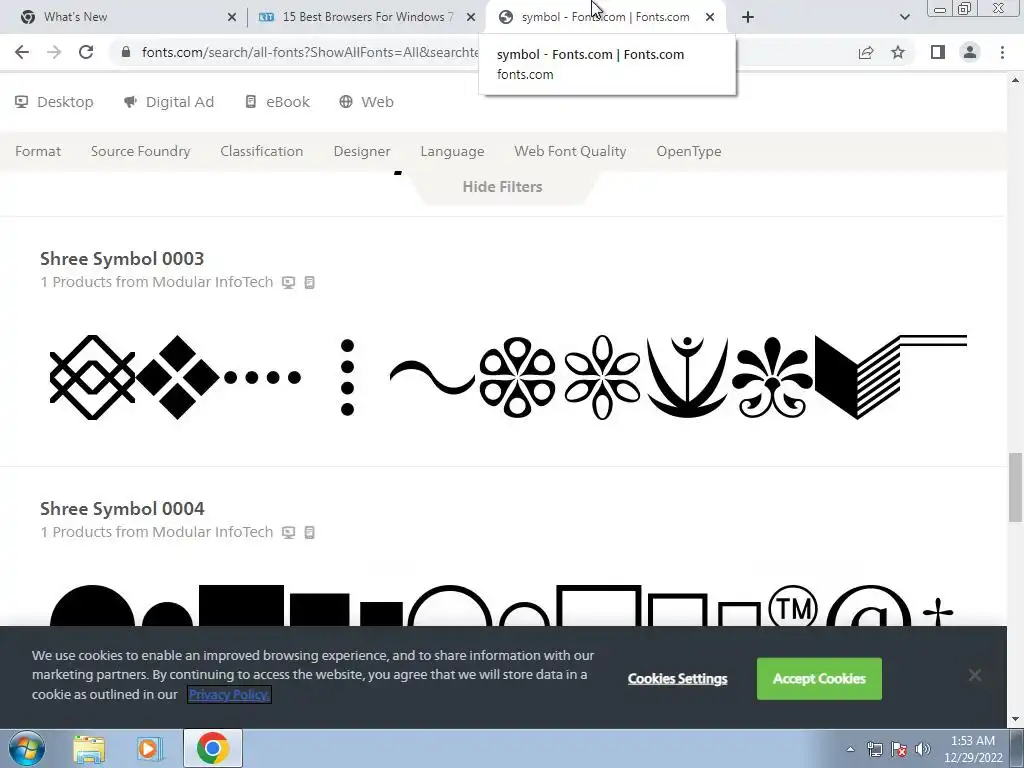Close the 15 Best Browsers tab
Screen dimensions: 1024x768
pos(471,17)
